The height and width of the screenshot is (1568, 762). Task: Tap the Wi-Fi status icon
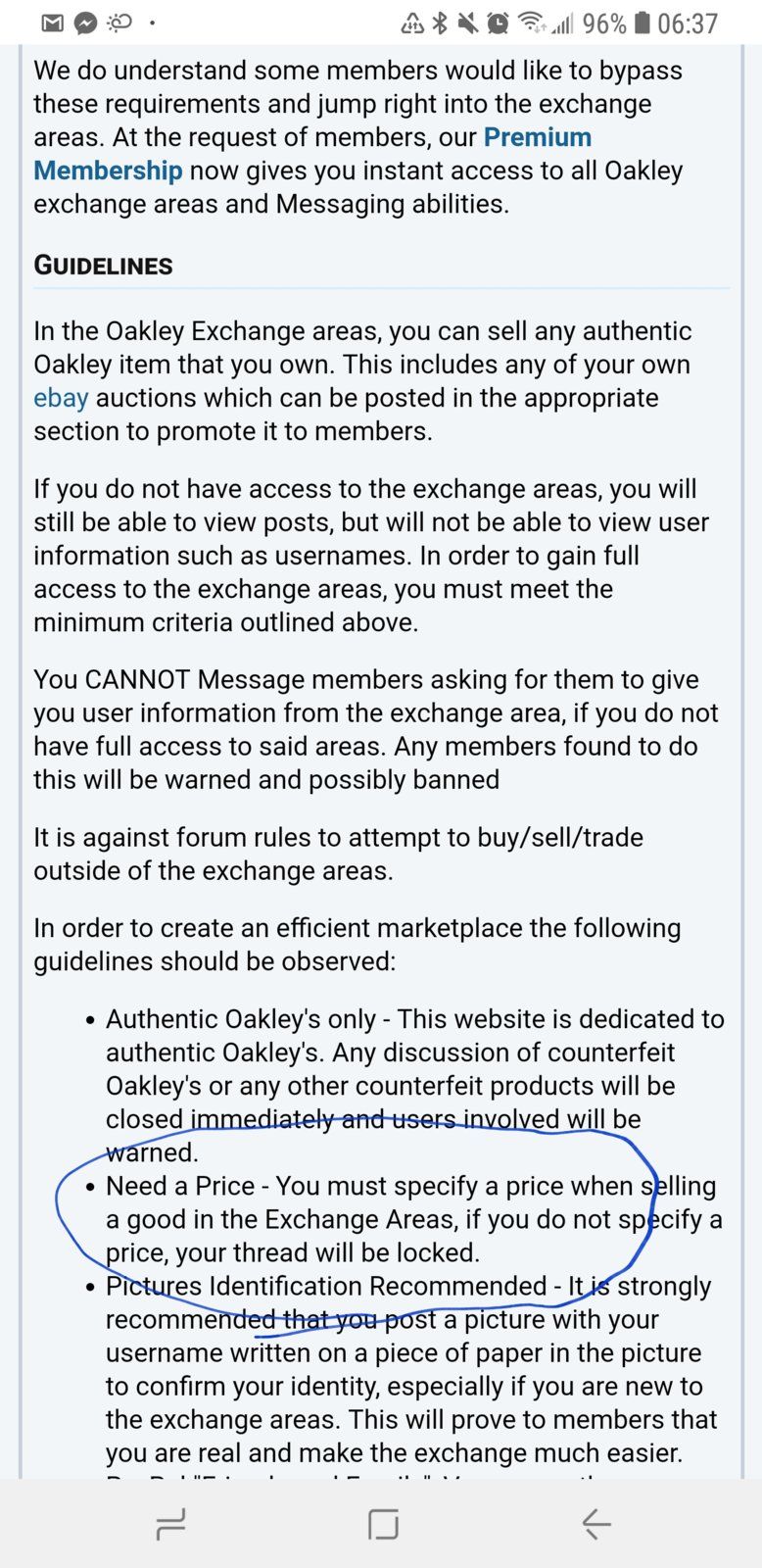[532, 23]
